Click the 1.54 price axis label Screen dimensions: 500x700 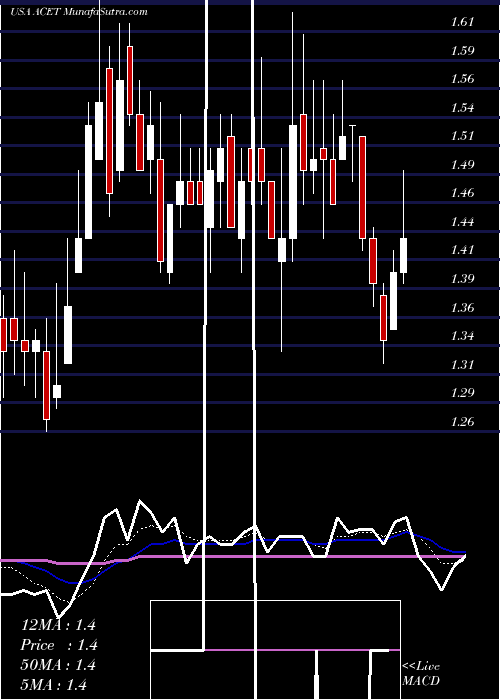pos(462,108)
